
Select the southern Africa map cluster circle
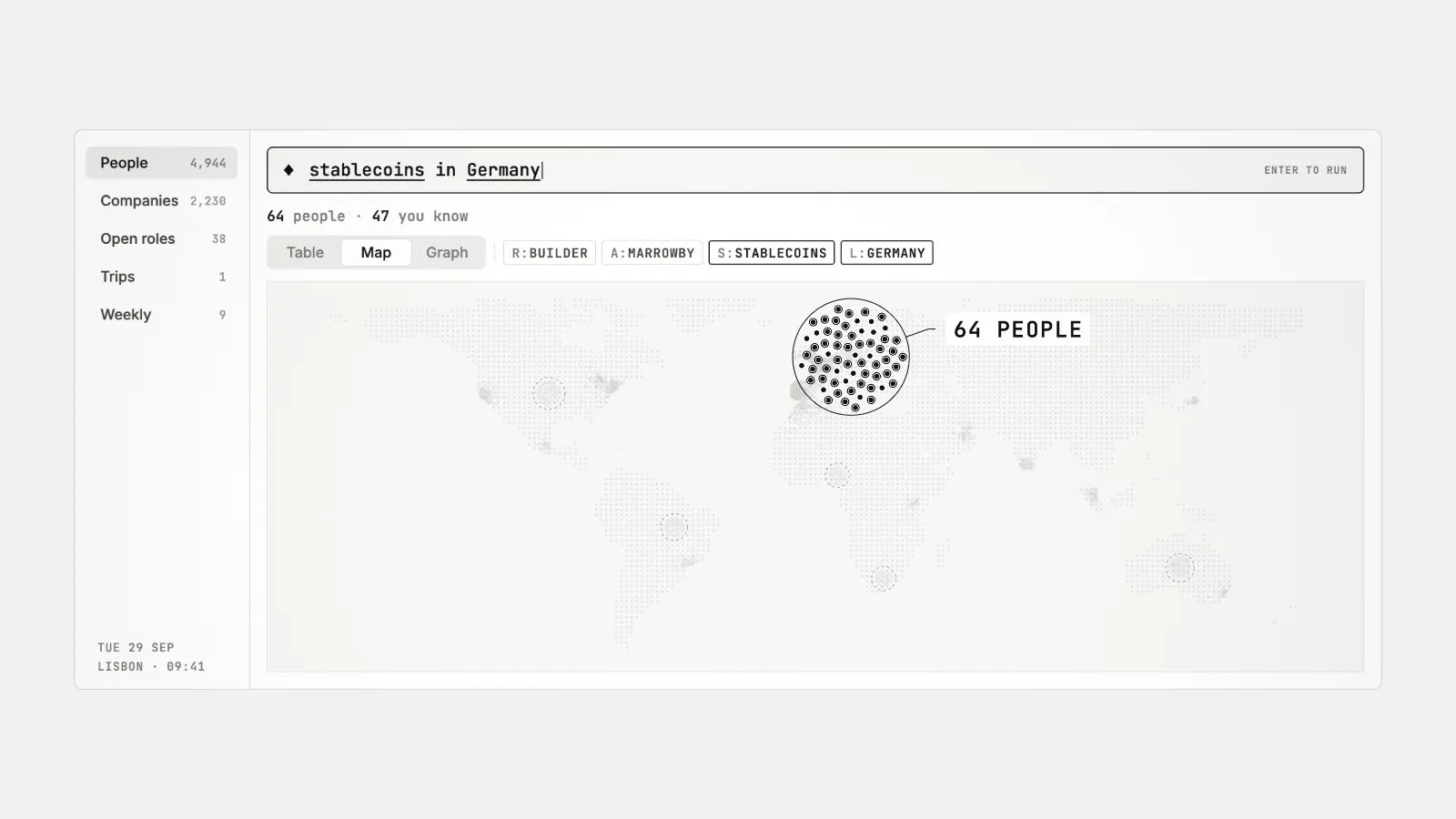click(x=883, y=578)
